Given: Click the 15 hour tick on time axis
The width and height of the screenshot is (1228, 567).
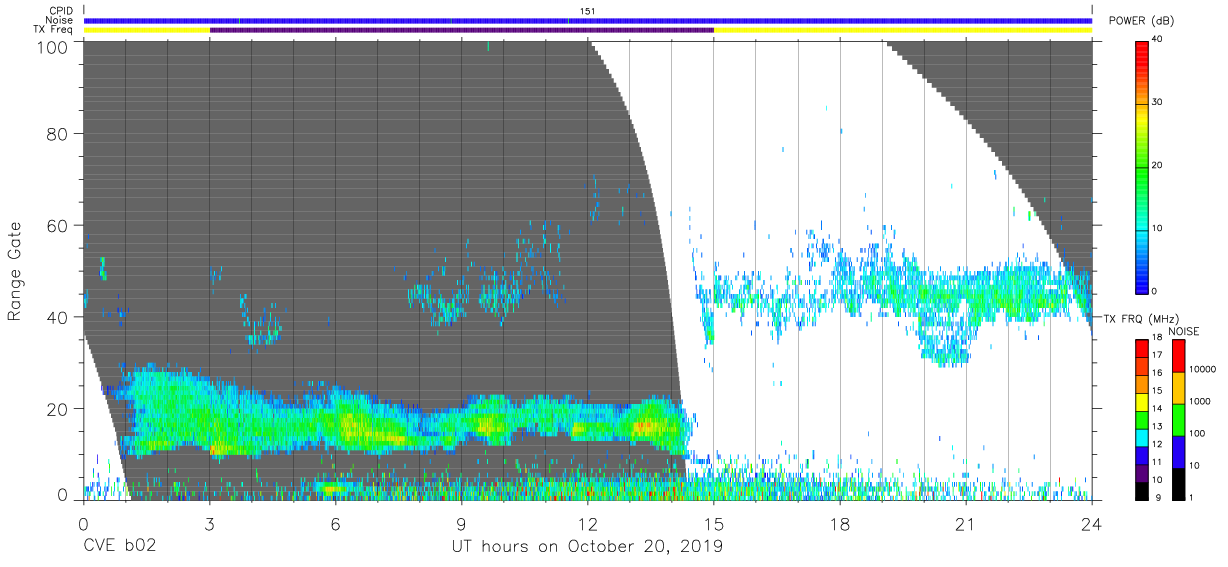Looking at the screenshot, I should pyautogui.click(x=714, y=523).
